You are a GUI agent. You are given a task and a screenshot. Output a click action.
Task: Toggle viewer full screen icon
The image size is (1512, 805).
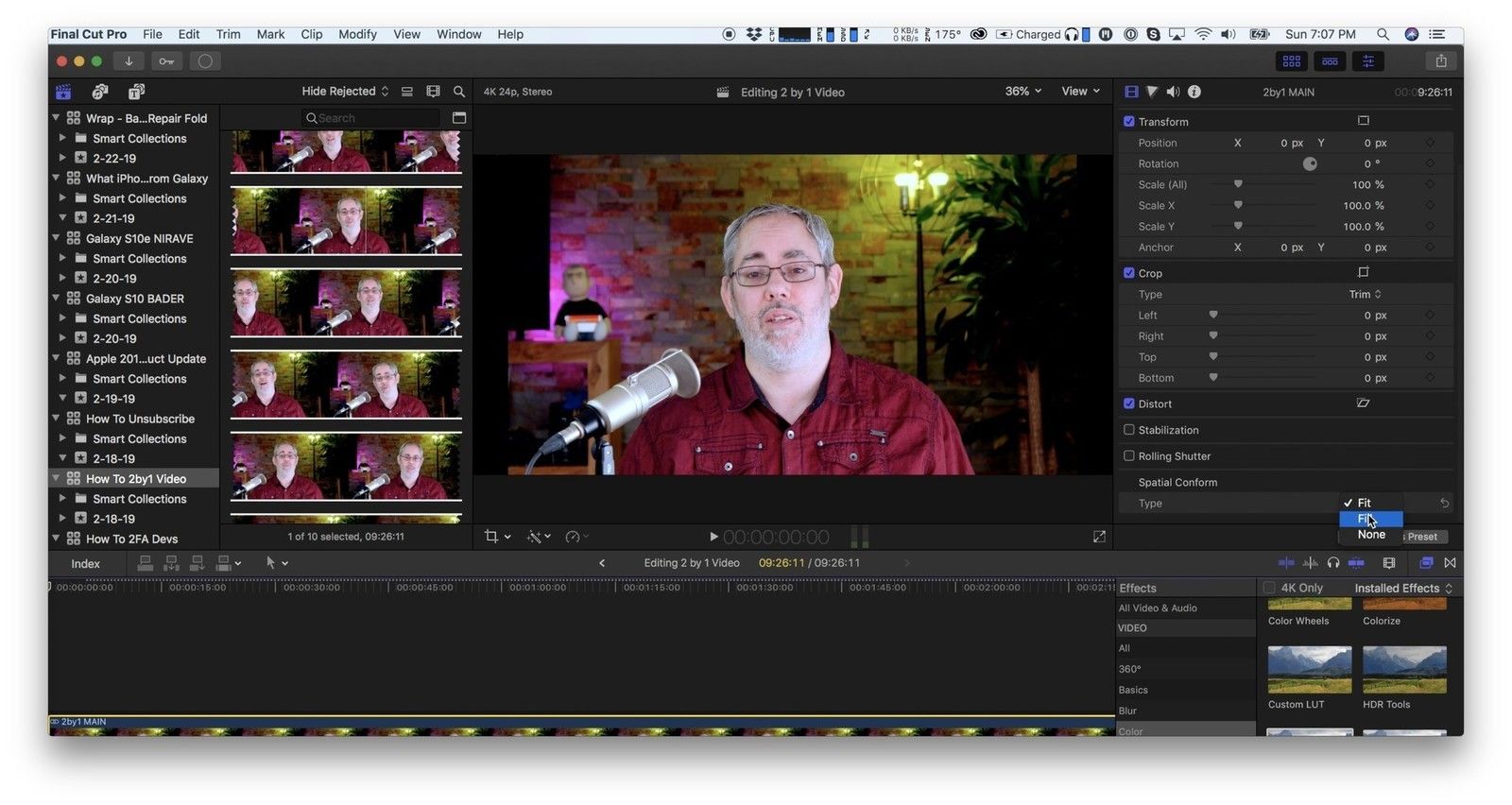(1099, 537)
